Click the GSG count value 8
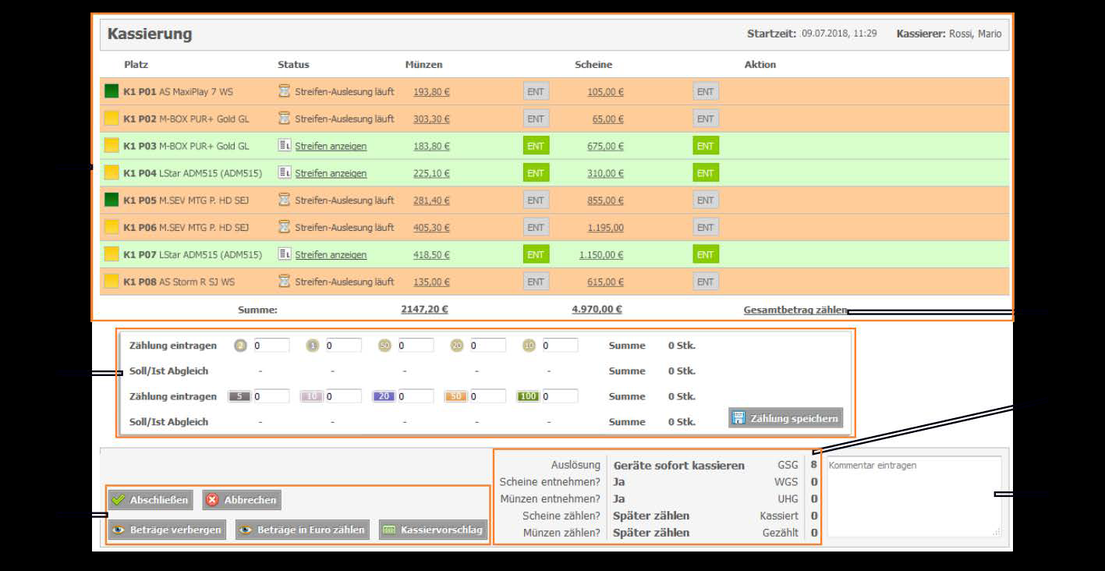The height and width of the screenshot is (571, 1105). (x=814, y=466)
